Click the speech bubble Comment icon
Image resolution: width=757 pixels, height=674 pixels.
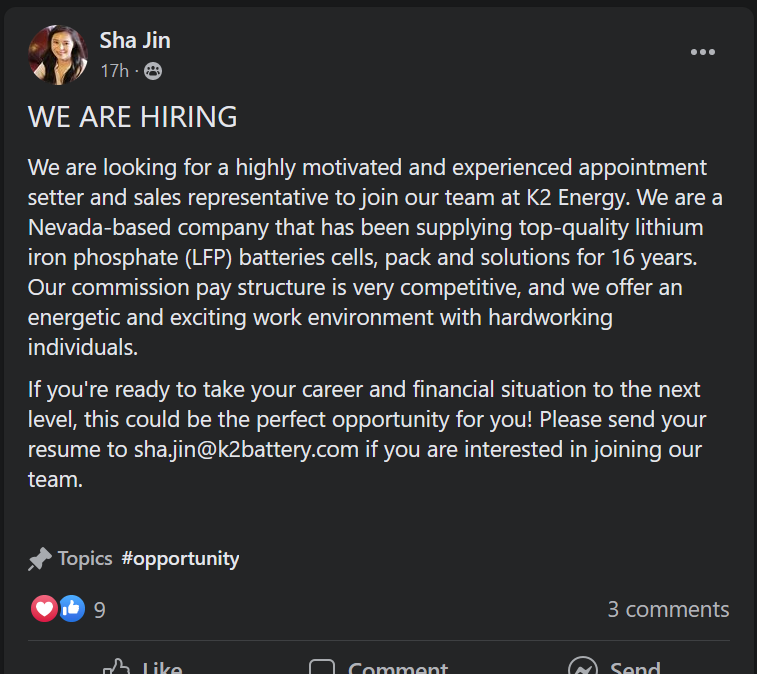coord(321,667)
